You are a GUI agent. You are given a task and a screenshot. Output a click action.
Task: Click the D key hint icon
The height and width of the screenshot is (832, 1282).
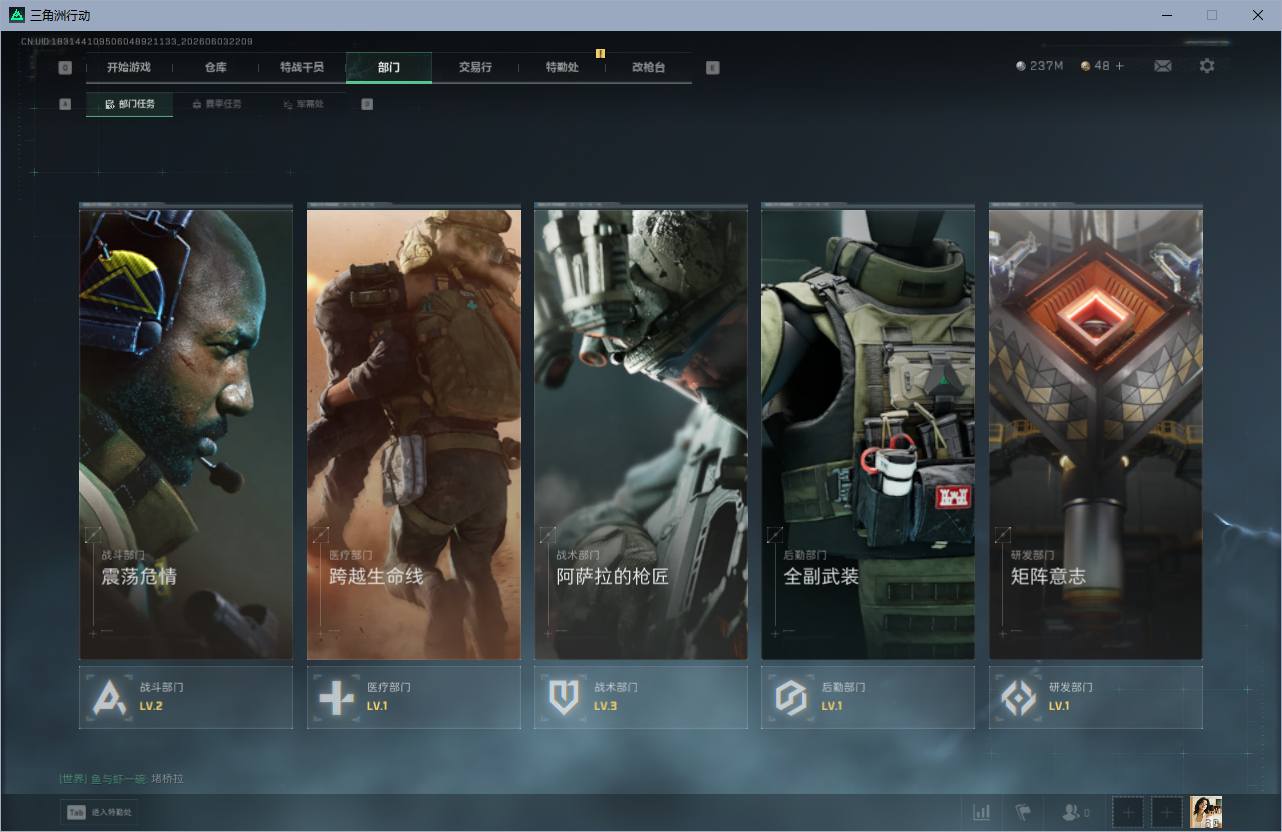click(367, 104)
